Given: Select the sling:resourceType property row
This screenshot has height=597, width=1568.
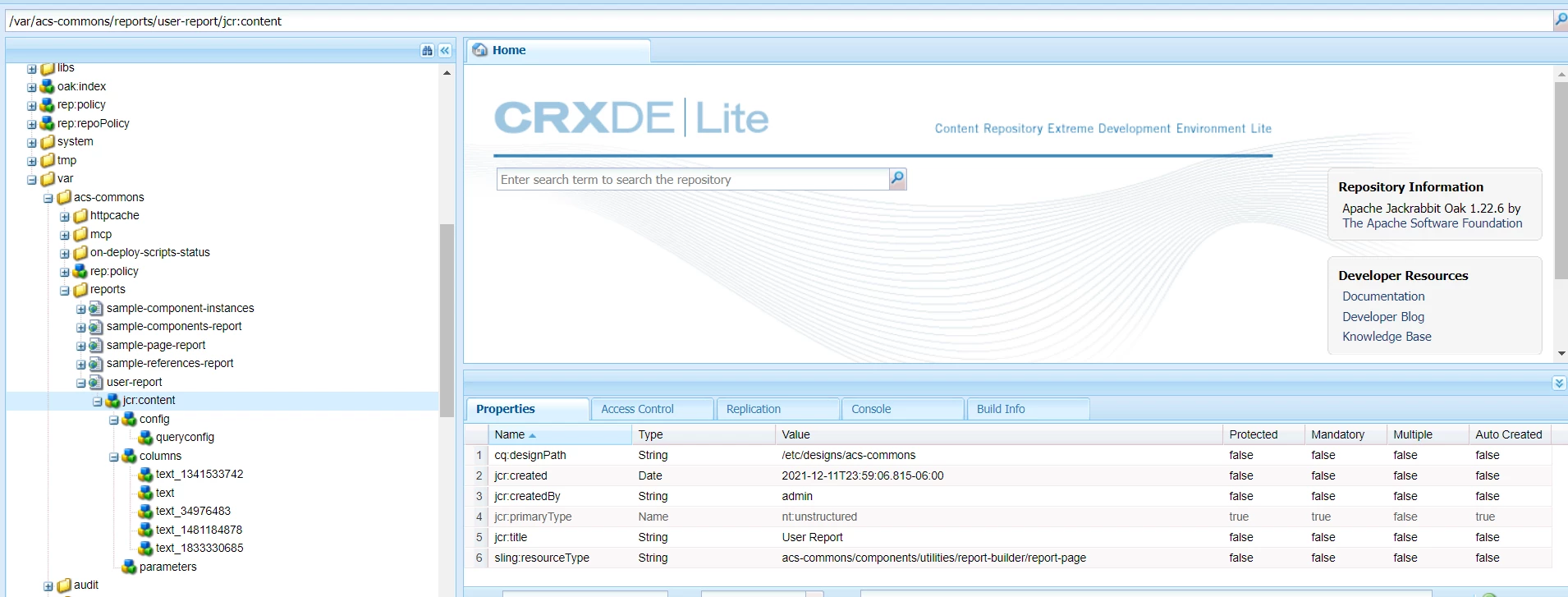Looking at the screenshot, I should [x=1008, y=558].
